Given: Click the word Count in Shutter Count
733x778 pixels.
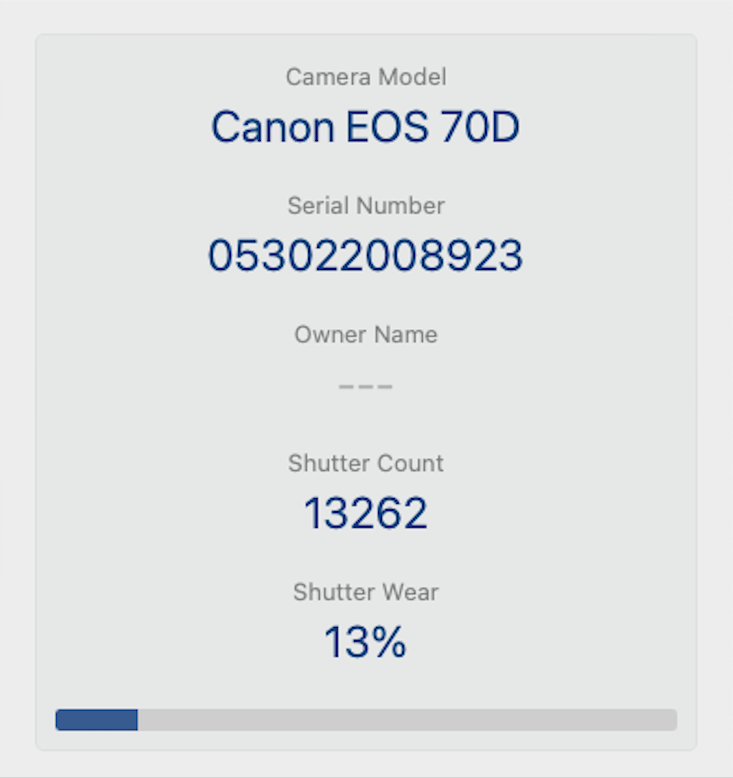Looking at the screenshot, I should (410, 463).
